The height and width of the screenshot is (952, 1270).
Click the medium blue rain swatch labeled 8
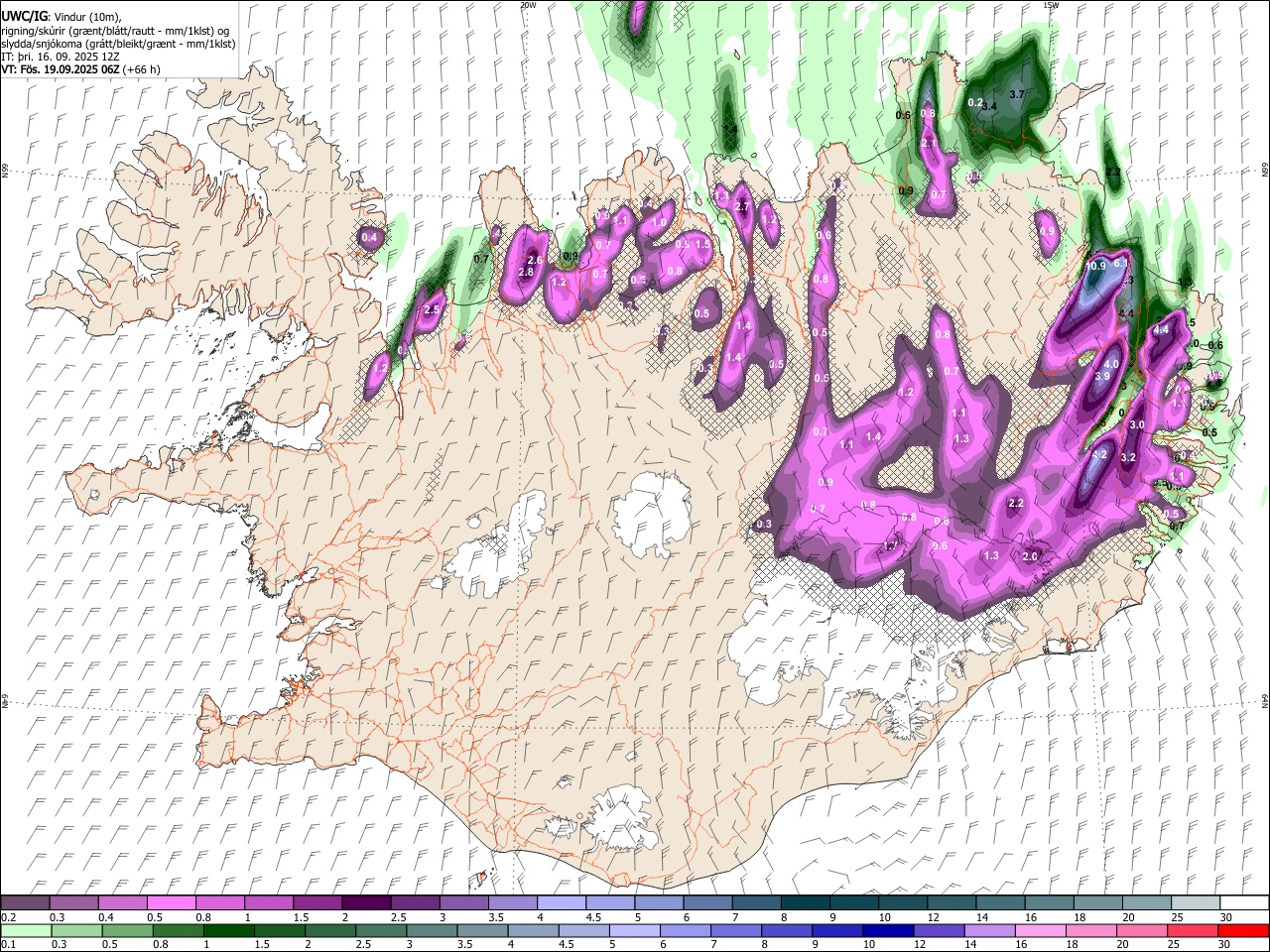click(787, 930)
